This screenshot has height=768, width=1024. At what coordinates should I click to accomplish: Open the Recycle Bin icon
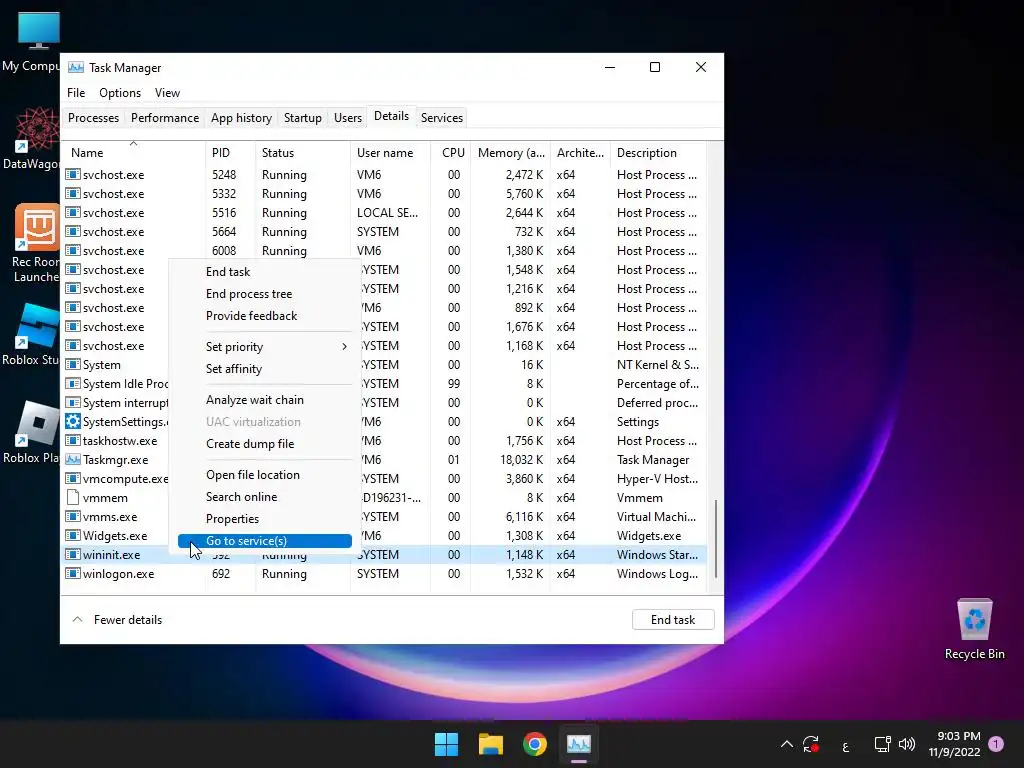tap(974, 630)
